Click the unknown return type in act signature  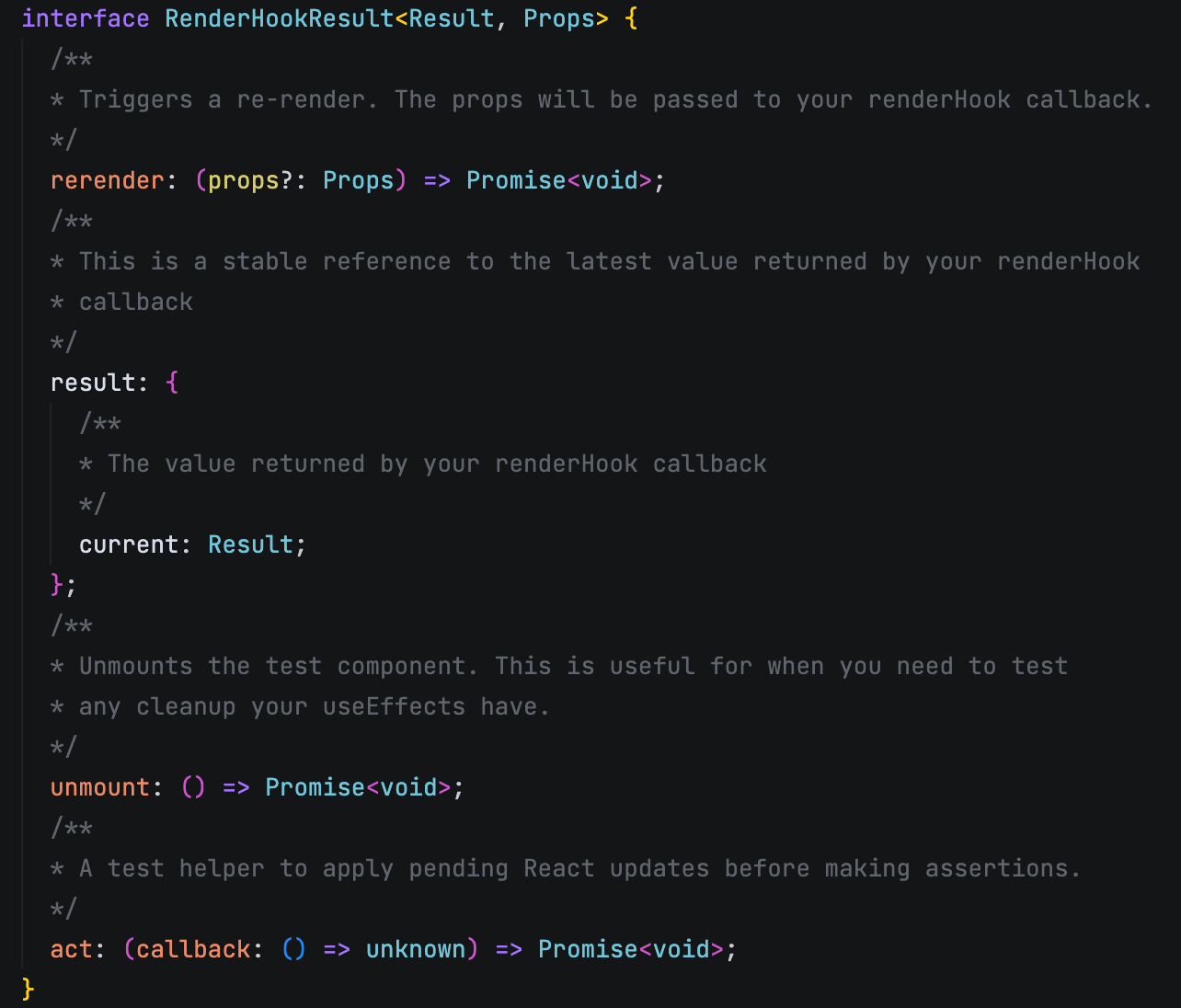click(415, 948)
